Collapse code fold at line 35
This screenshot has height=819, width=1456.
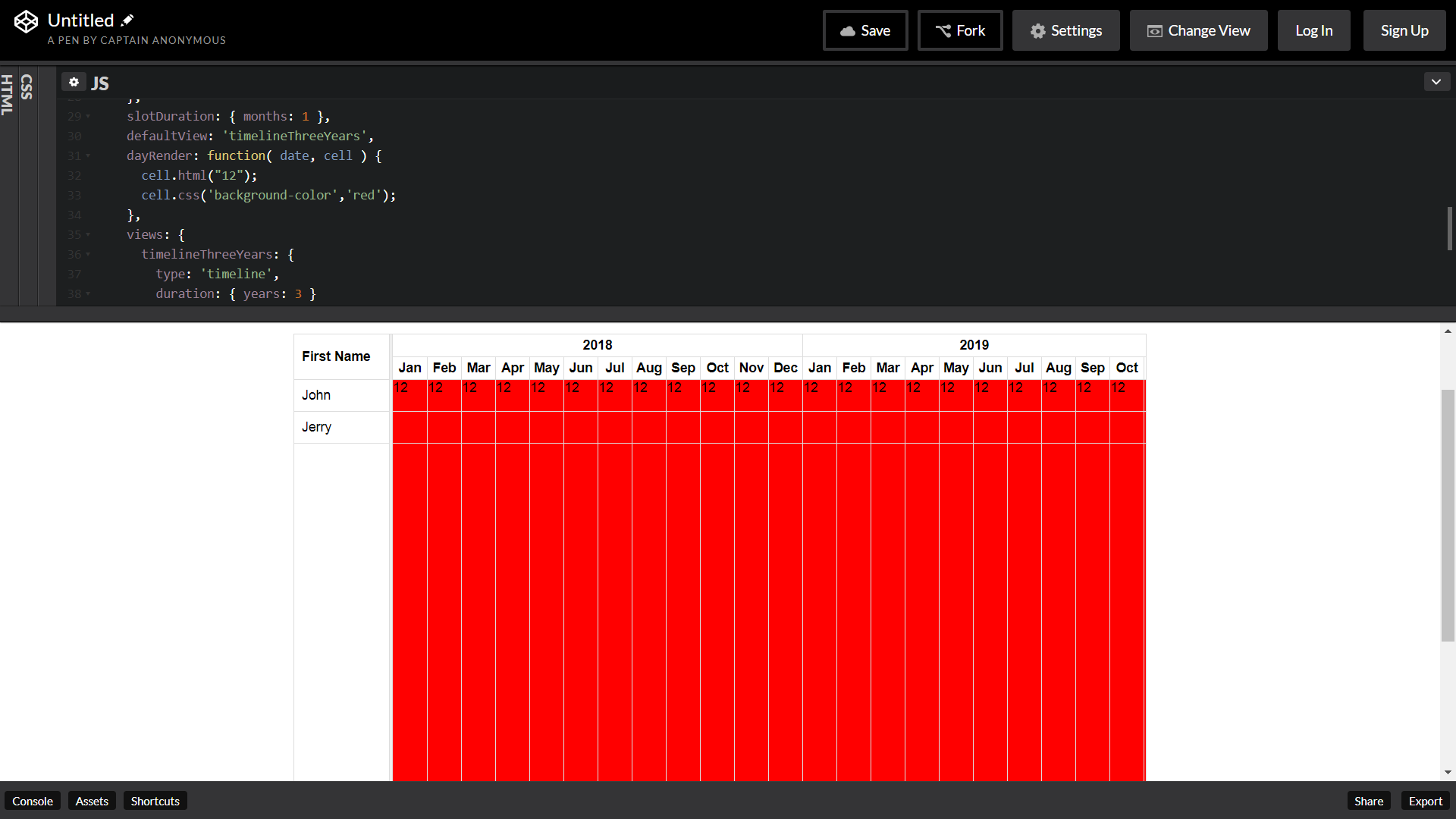[88, 235]
